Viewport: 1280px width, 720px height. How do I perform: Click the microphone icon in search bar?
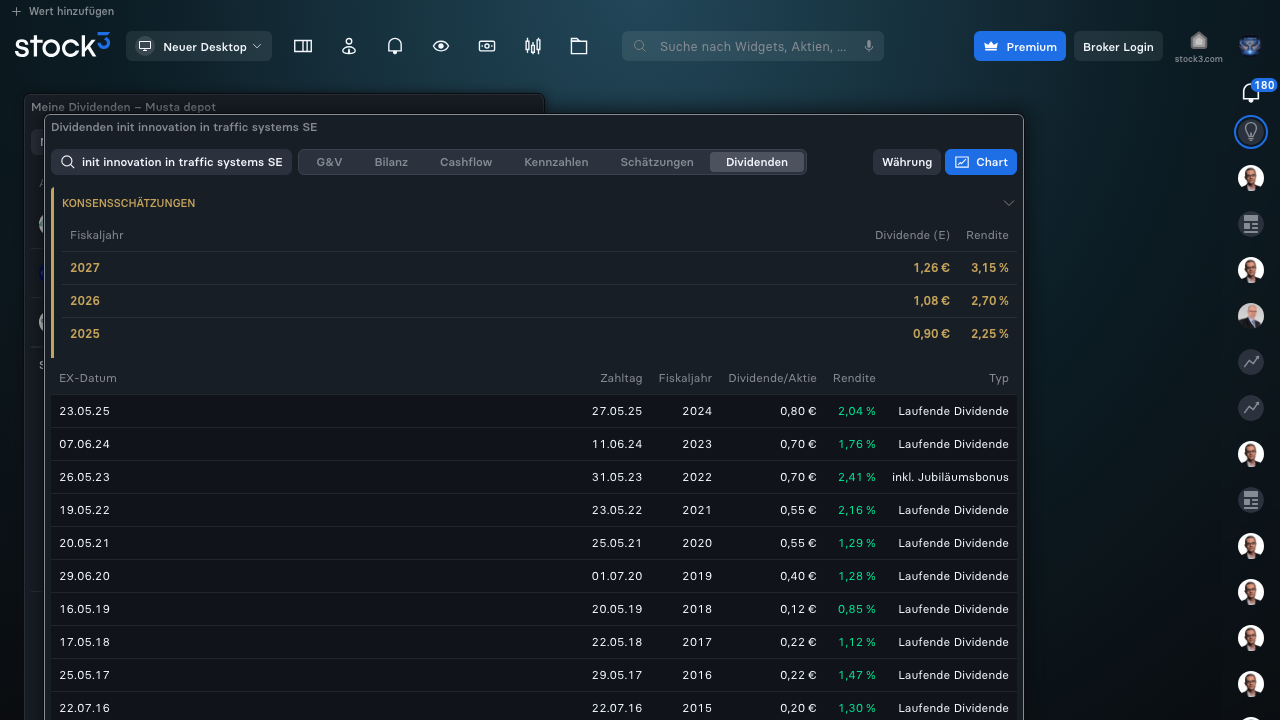(x=869, y=46)
